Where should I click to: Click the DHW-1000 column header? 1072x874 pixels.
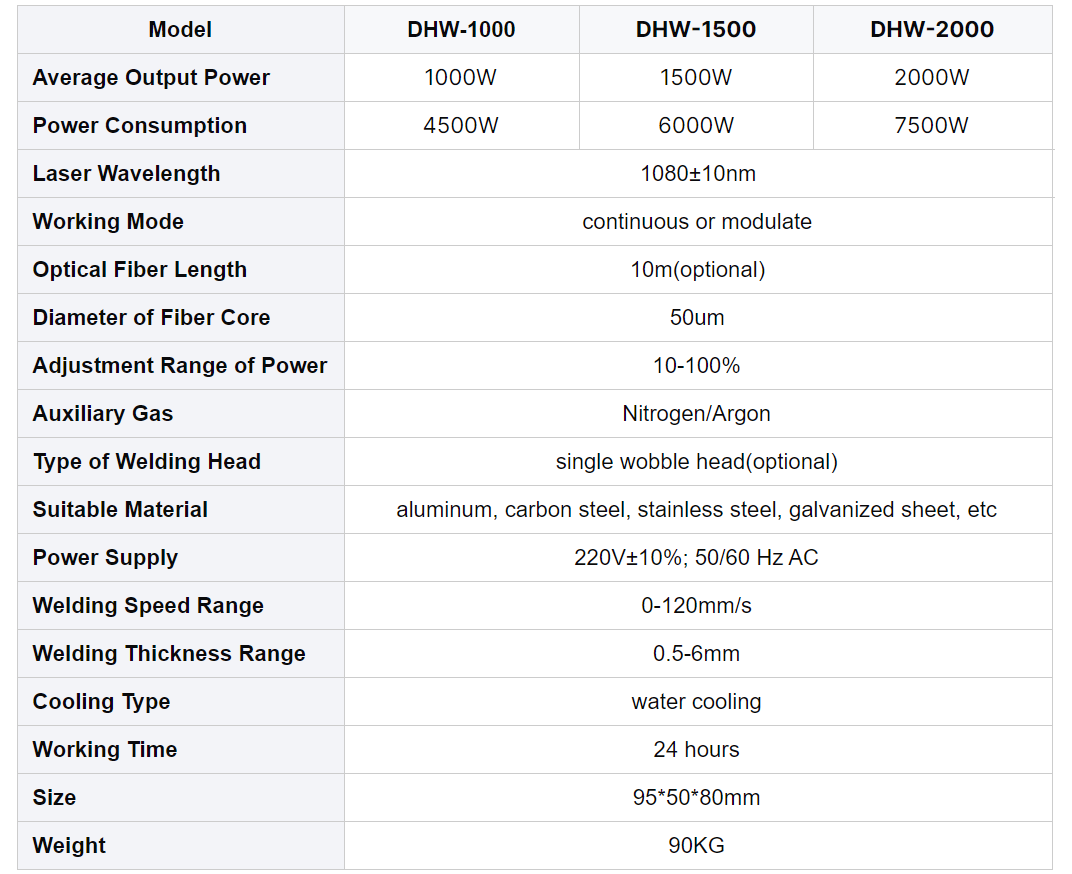461,29
